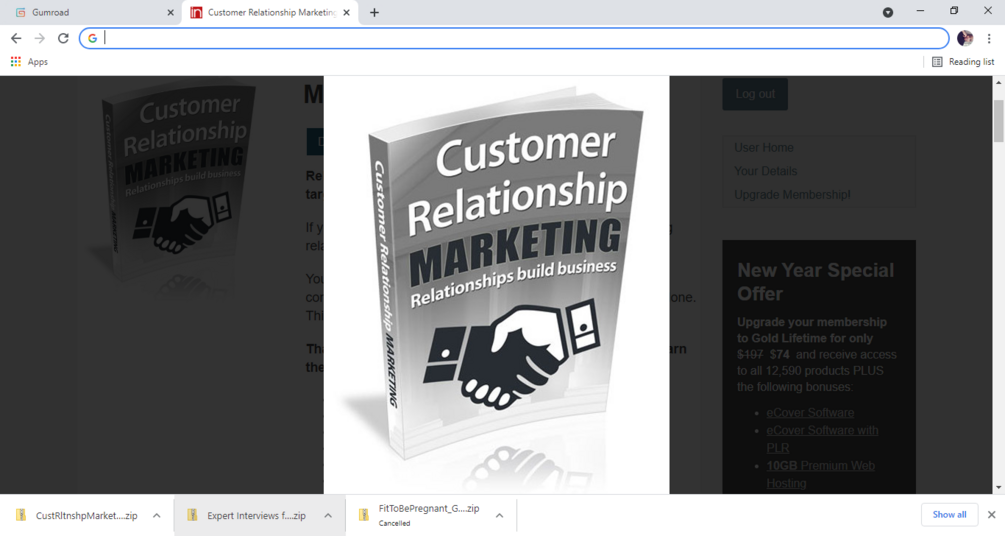Select the Customer Relationship Marketing tab
The image size is (1005, 536).
[x=269, y=12]
